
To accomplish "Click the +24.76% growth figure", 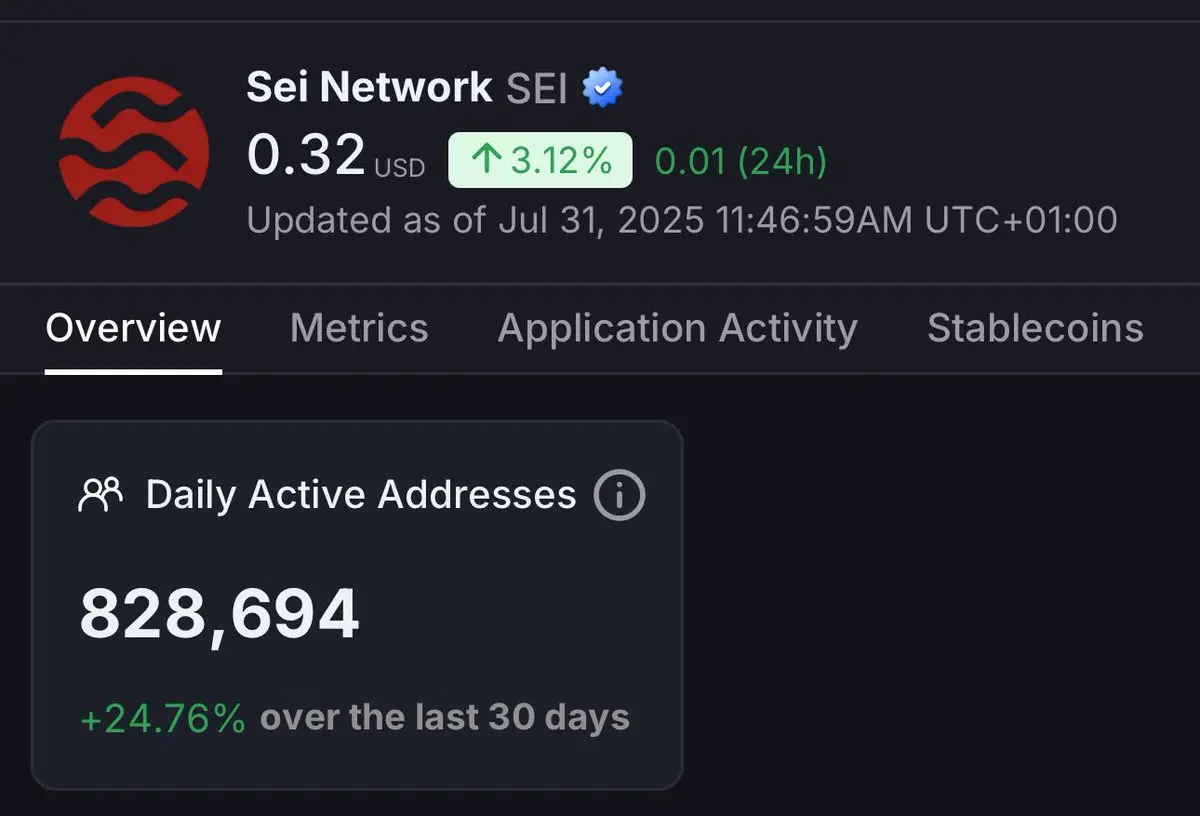I will tap(163, 718).
